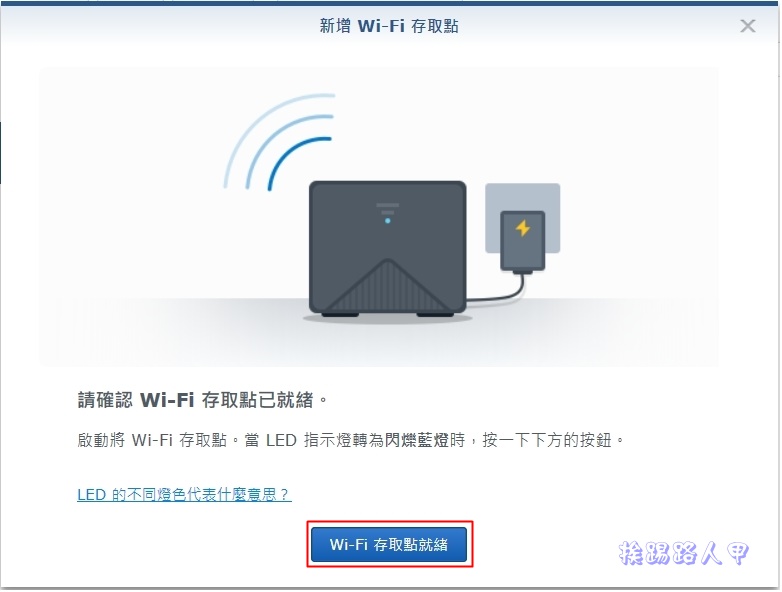Image resolution: width=782 pixels, height=592 pixels.
Task: Click the dark power adapter plug
Action: coord(523,241)
